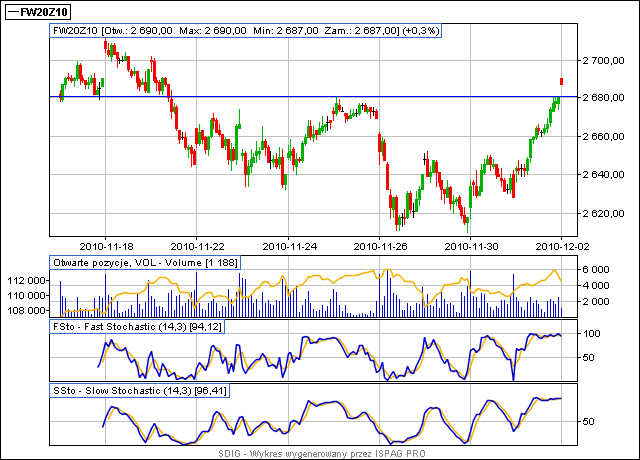Click the 2 640,00 price axis label
Viewport: 640px width, 460px height.
point(604,175)
